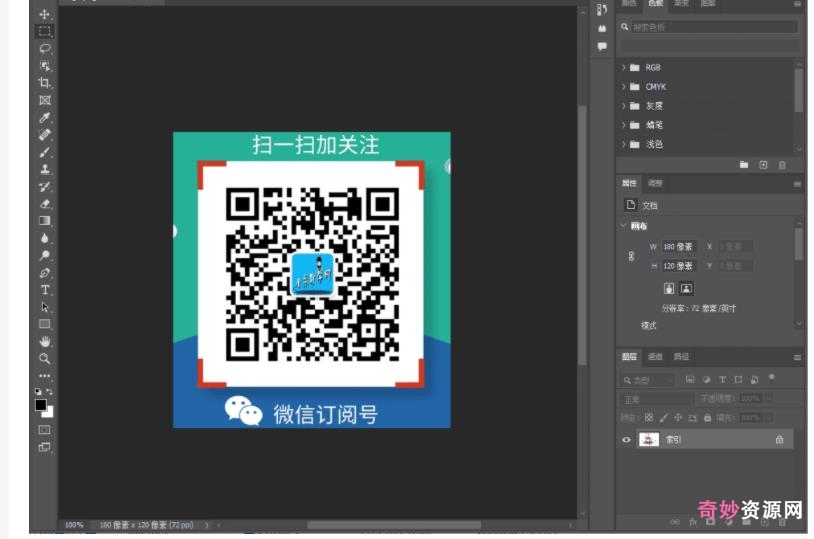Screen dimensions: 814x539
Task: Toggle type layer filter in Layers panel
Action: pyautogui.click(x=722, y=380)
